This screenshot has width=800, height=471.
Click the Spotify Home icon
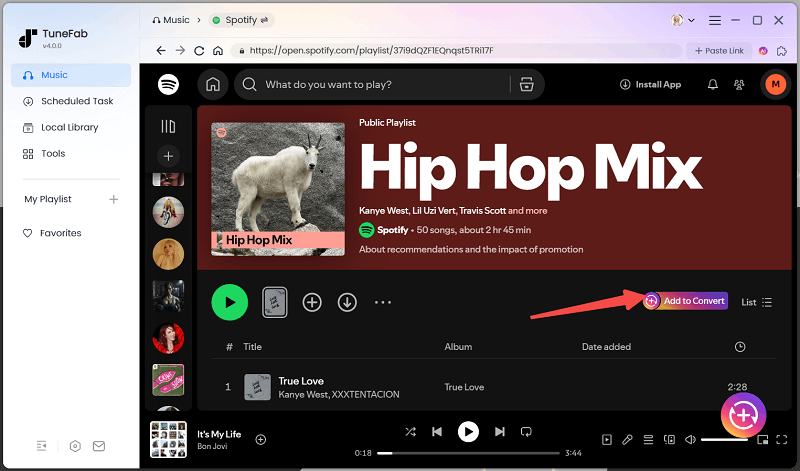point(213,85)
